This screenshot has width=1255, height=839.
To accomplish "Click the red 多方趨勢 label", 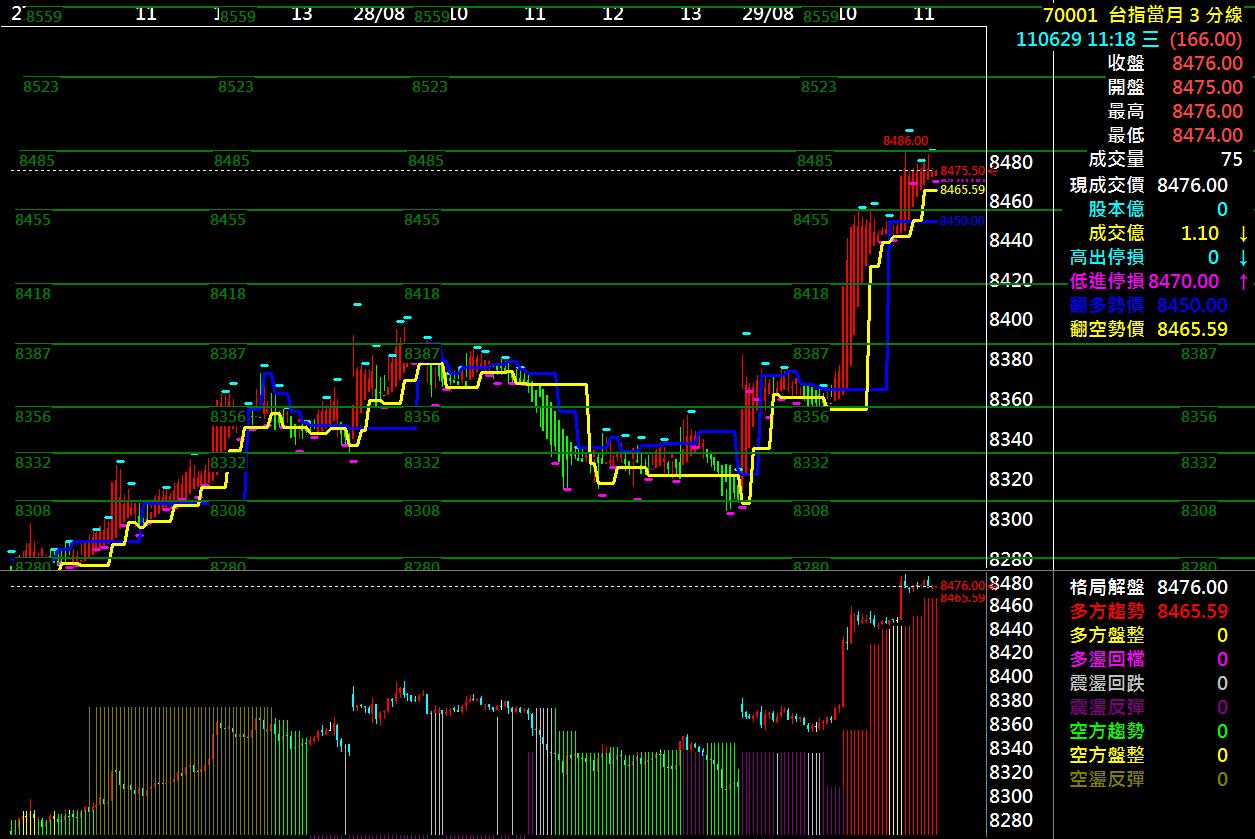I will point(1107,611).
